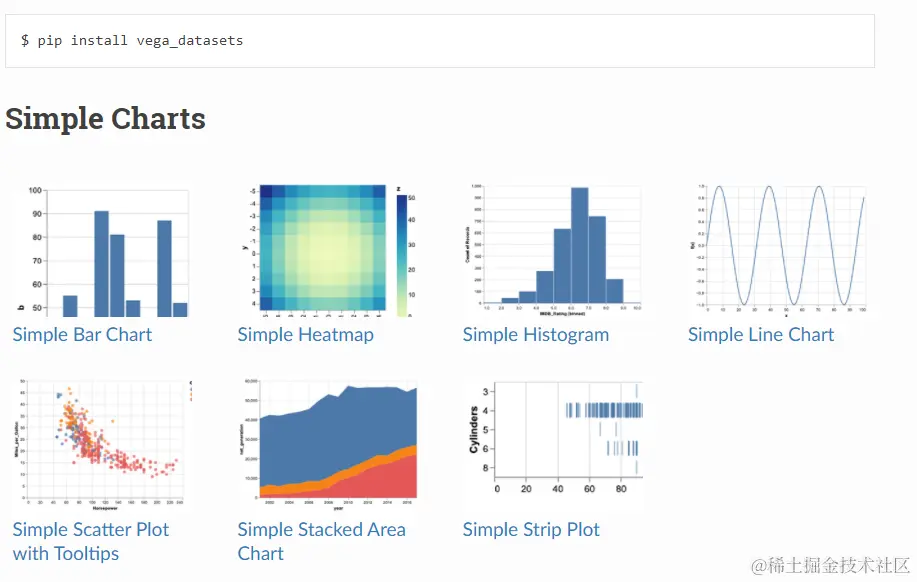Select the heatmap thumbnail image

328,251
